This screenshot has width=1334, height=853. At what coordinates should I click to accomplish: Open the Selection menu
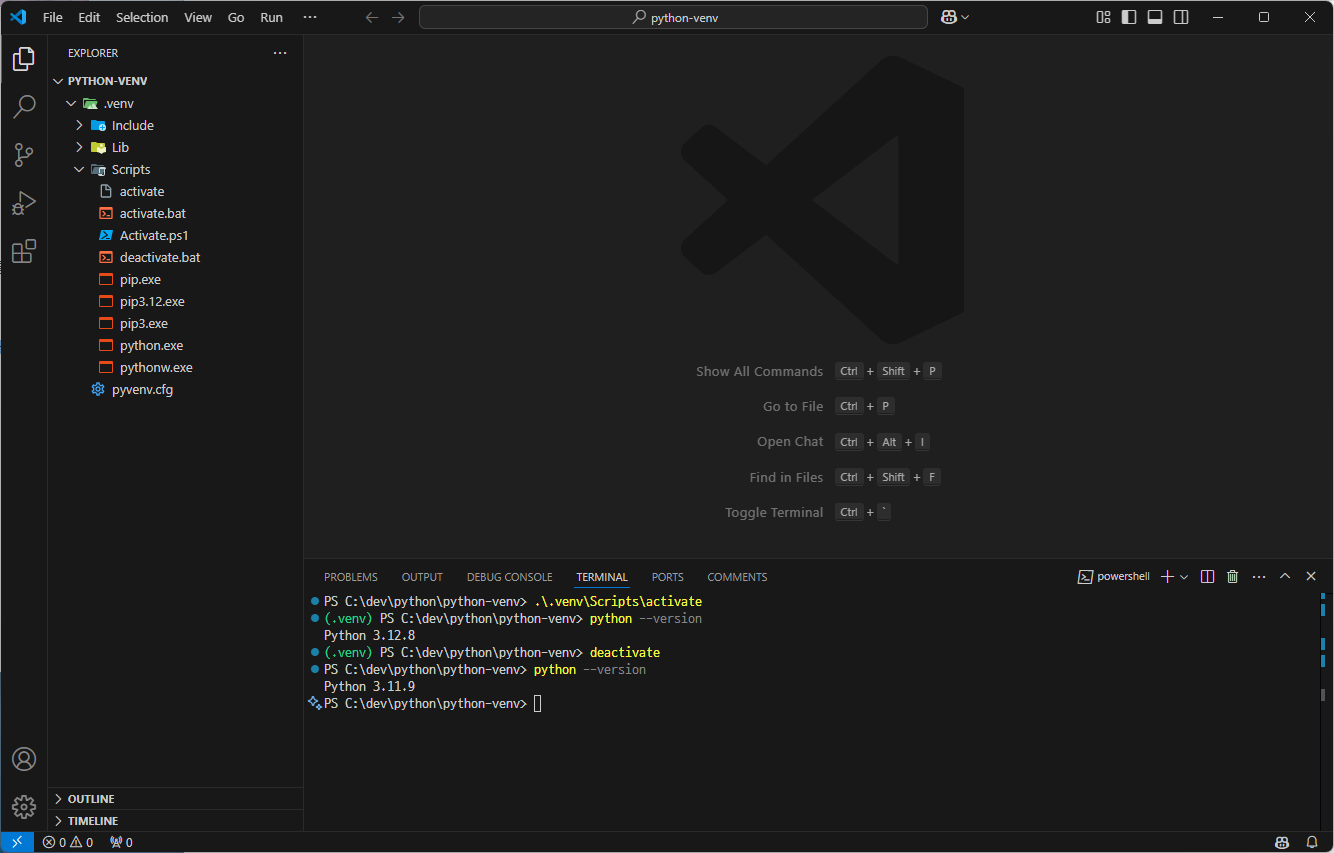click(x=142, y=17)
